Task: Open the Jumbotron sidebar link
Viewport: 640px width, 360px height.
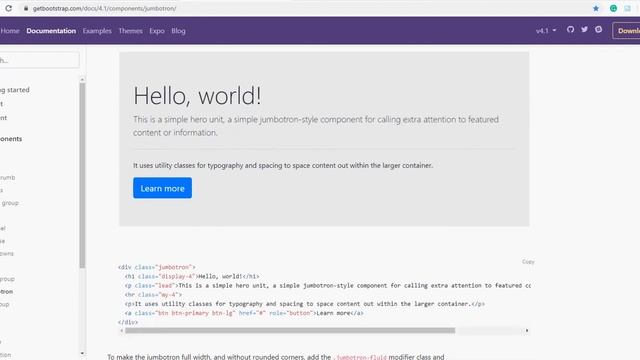Action: 7,291
